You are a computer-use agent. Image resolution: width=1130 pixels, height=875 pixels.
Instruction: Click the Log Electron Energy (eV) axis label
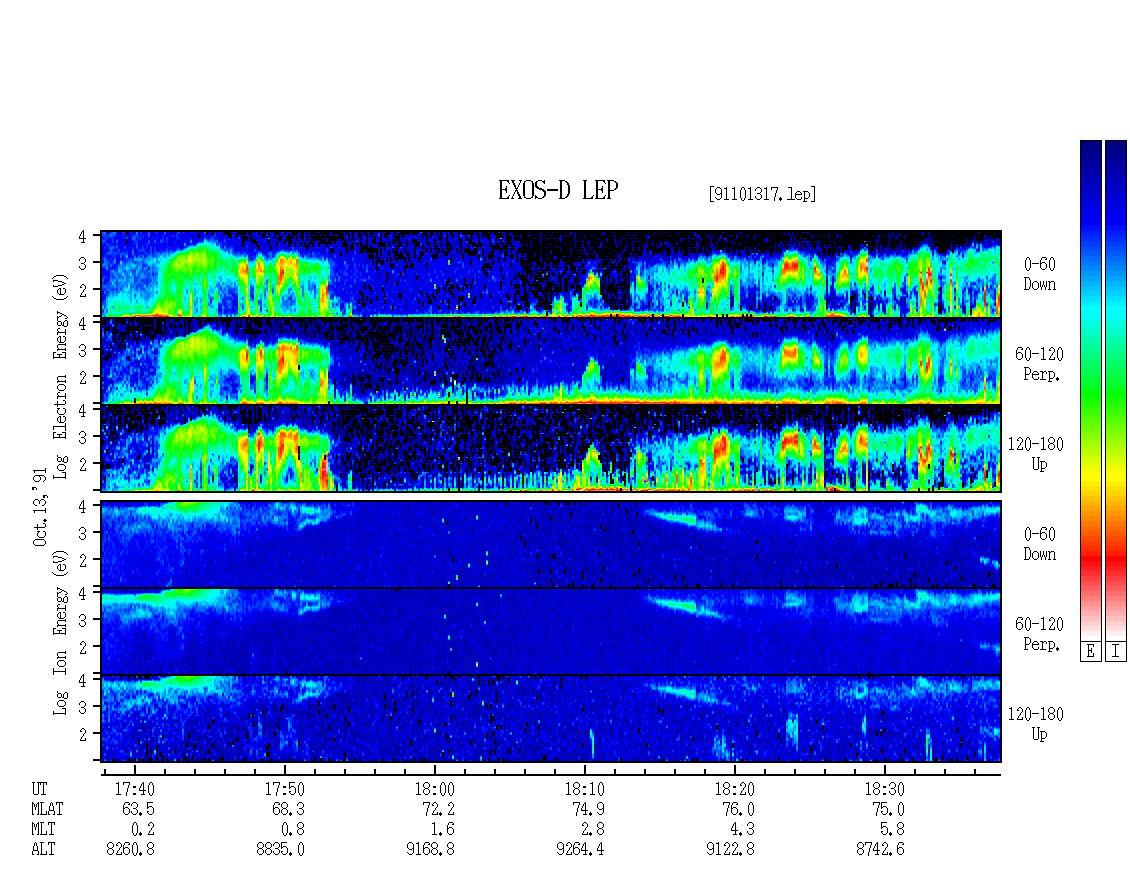[x=60, y=376]
